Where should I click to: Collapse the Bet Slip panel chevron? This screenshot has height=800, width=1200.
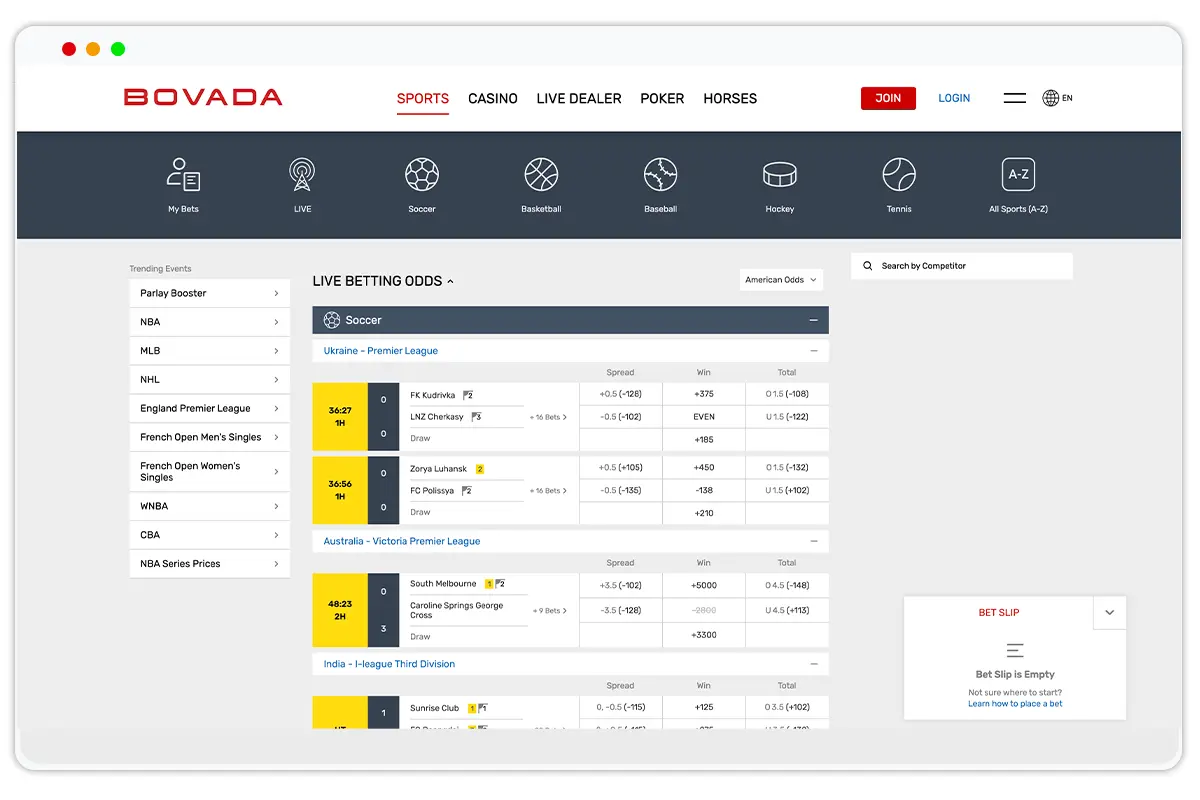coord(1109,612)
